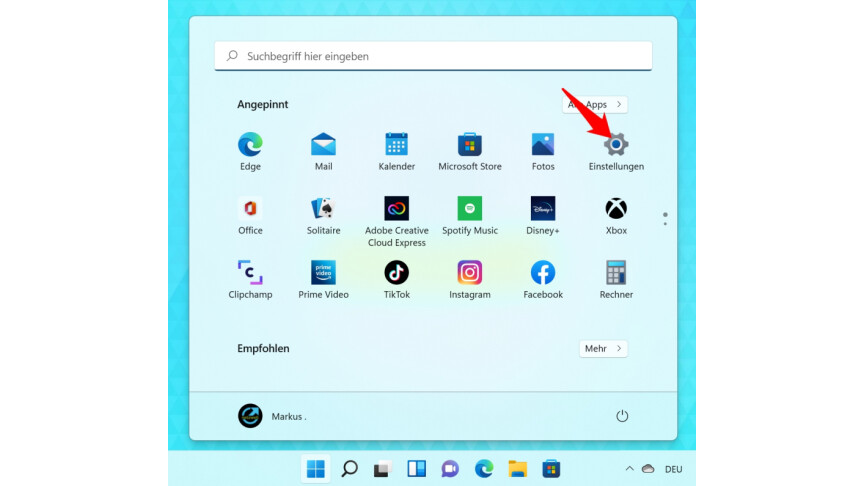Open the Fotos app
Viewport: 864px width, 486px height.
click(543, 151)
